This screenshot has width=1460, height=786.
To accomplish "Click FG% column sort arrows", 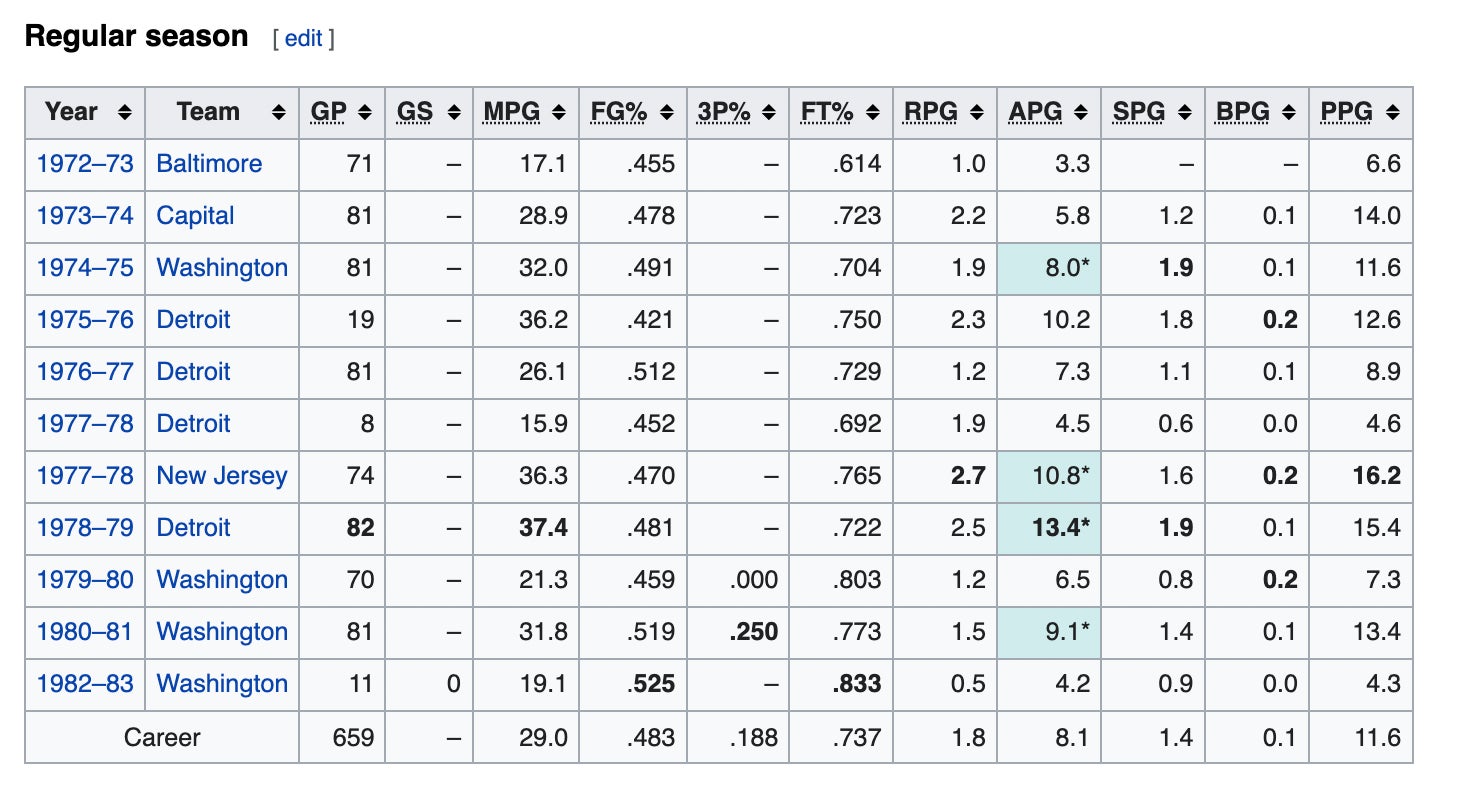I will [666, 113].
